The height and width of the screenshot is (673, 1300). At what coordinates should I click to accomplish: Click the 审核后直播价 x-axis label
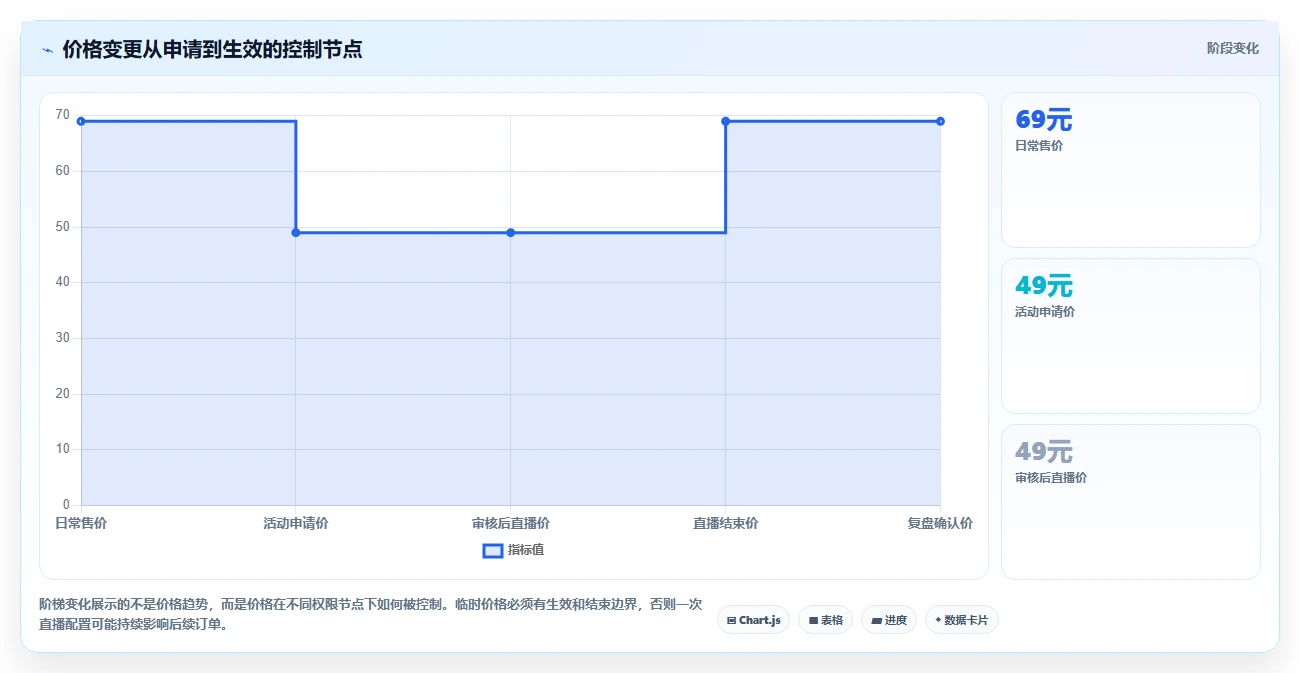click(511, 523)
